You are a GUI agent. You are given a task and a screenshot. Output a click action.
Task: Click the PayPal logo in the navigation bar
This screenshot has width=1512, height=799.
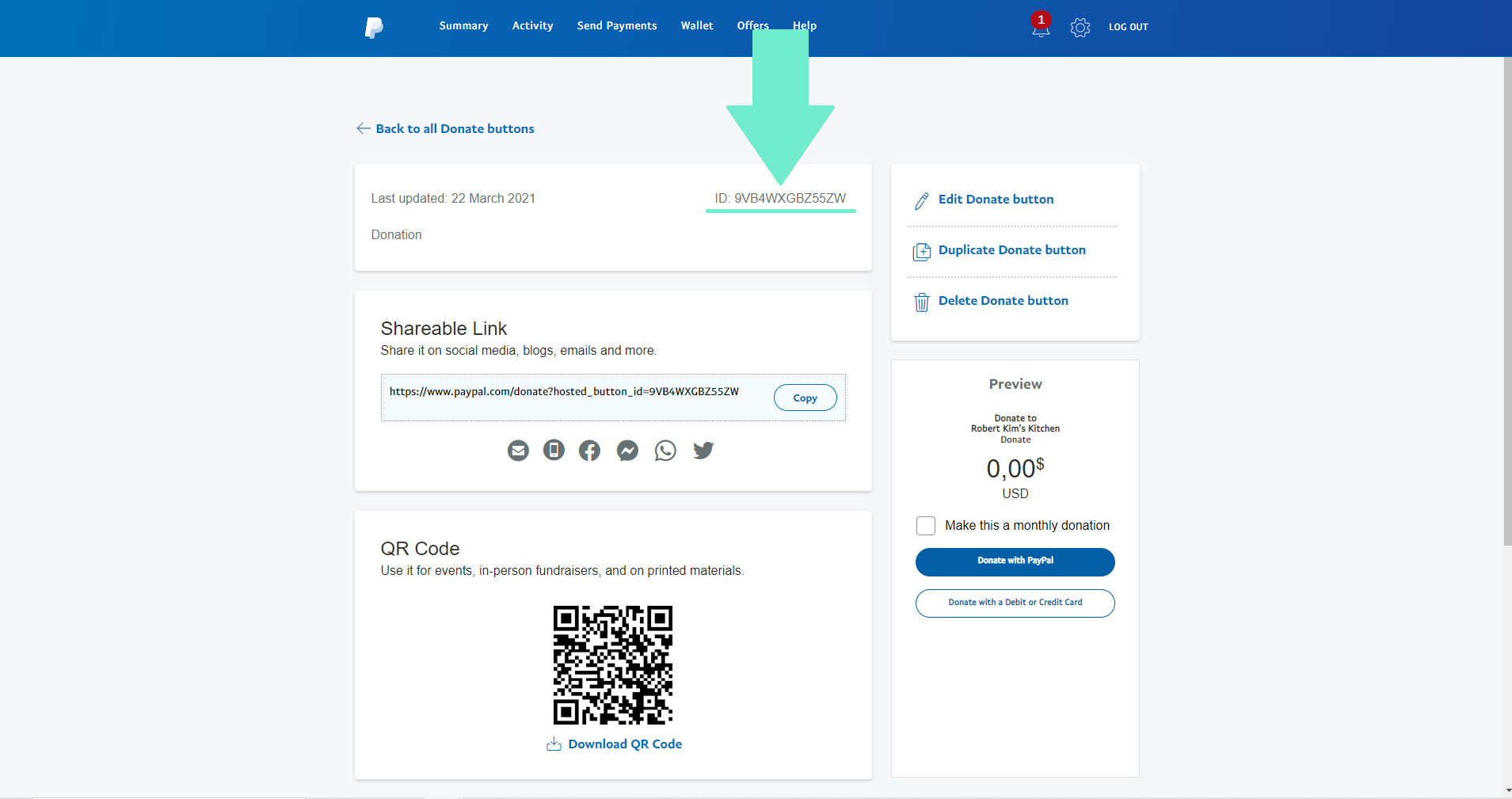point(372,27)
